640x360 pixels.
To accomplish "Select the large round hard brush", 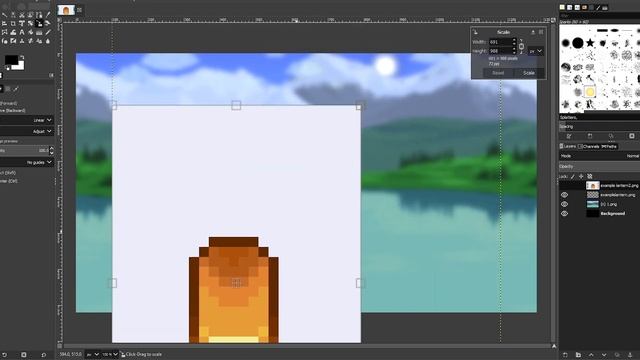I will tap(578, 42).
